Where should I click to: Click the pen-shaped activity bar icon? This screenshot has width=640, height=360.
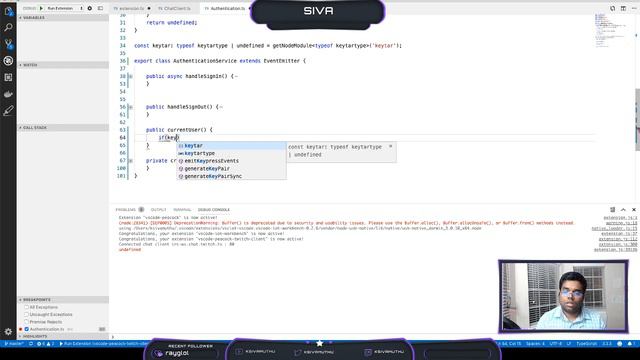tap(8, 111)
